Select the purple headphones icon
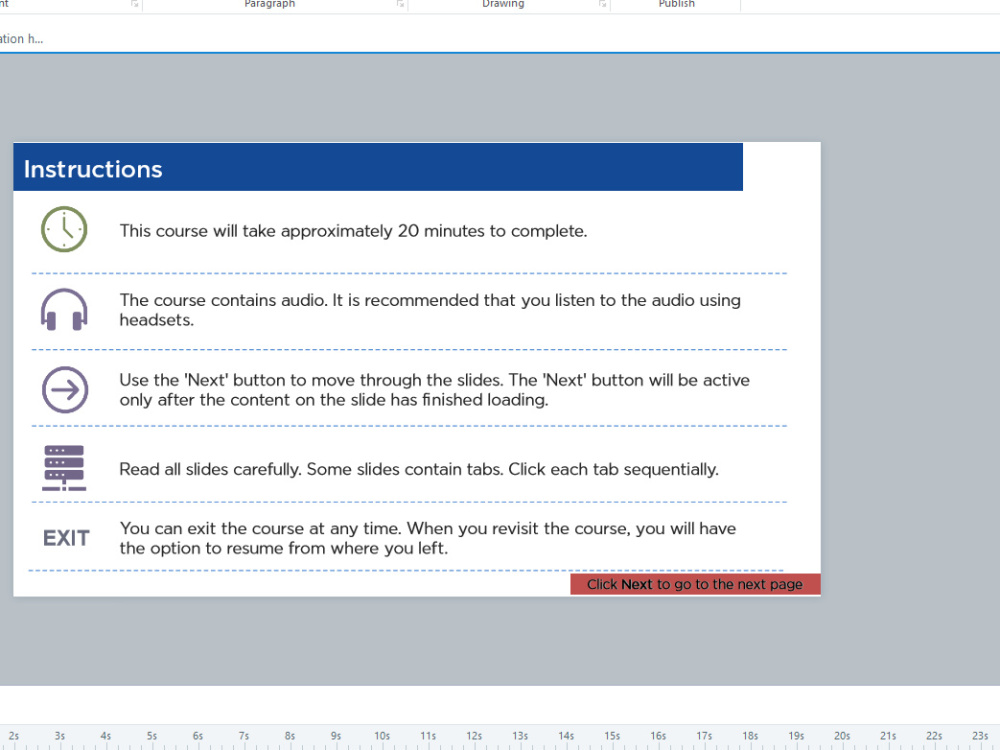 [64, 310]
